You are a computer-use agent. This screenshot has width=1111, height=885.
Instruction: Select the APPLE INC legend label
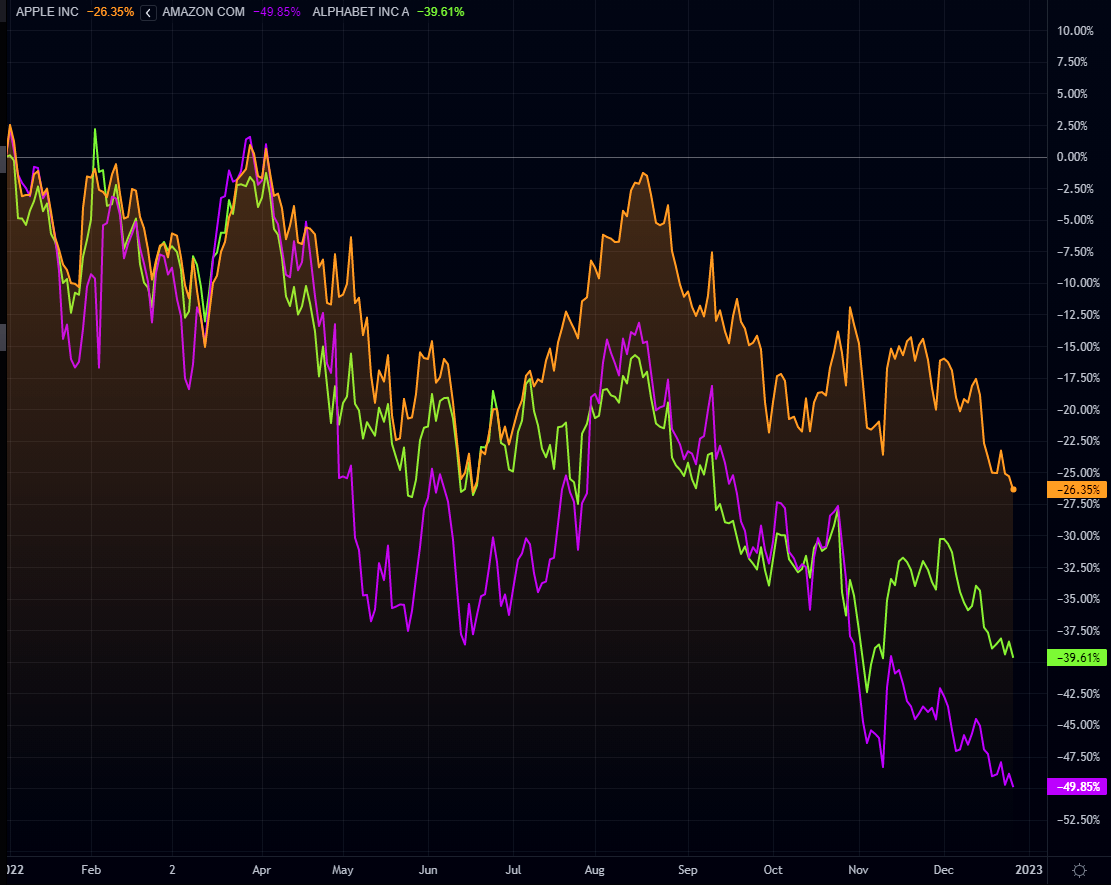(47, 12)
